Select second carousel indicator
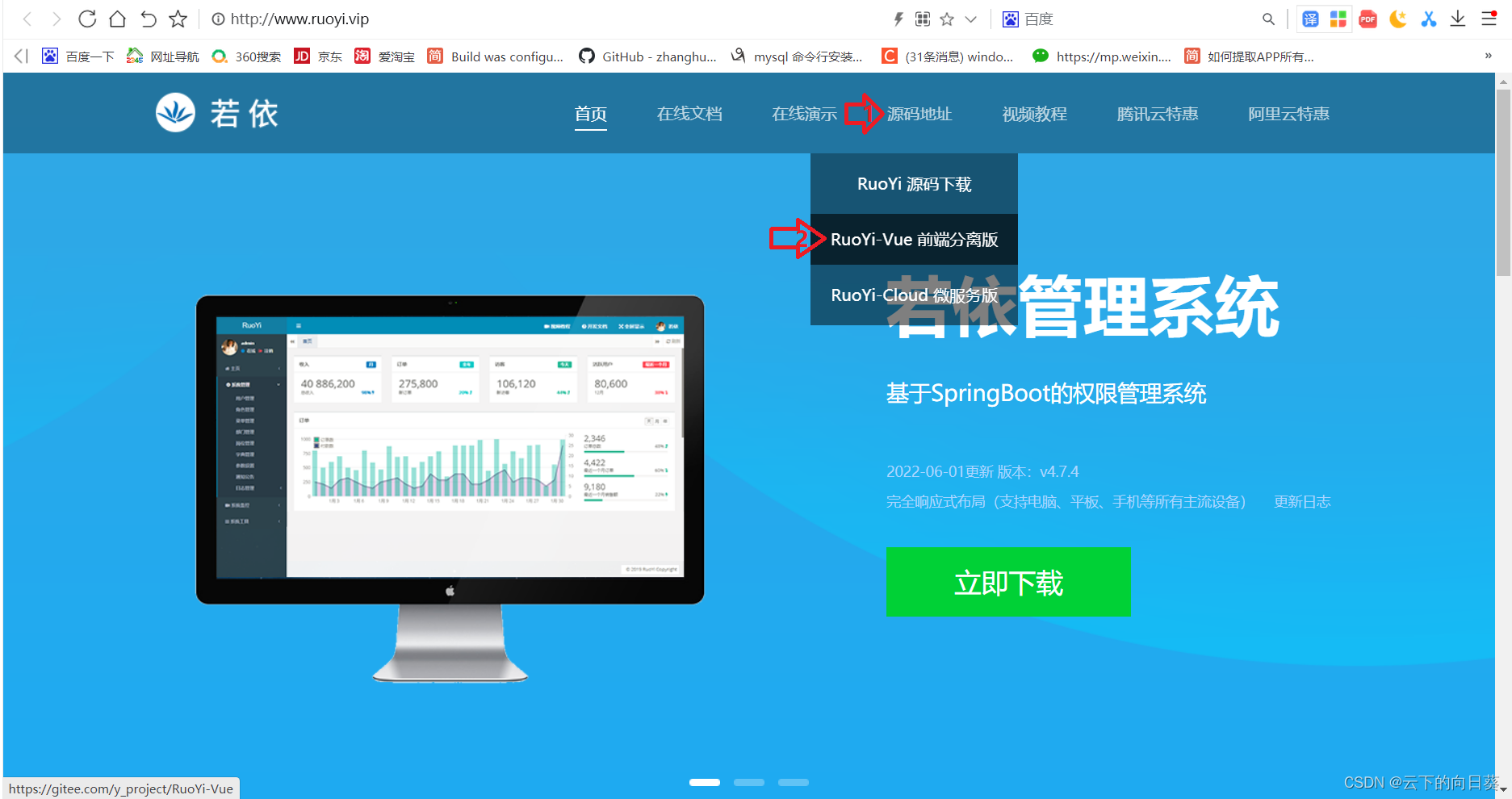 (749, 782)
